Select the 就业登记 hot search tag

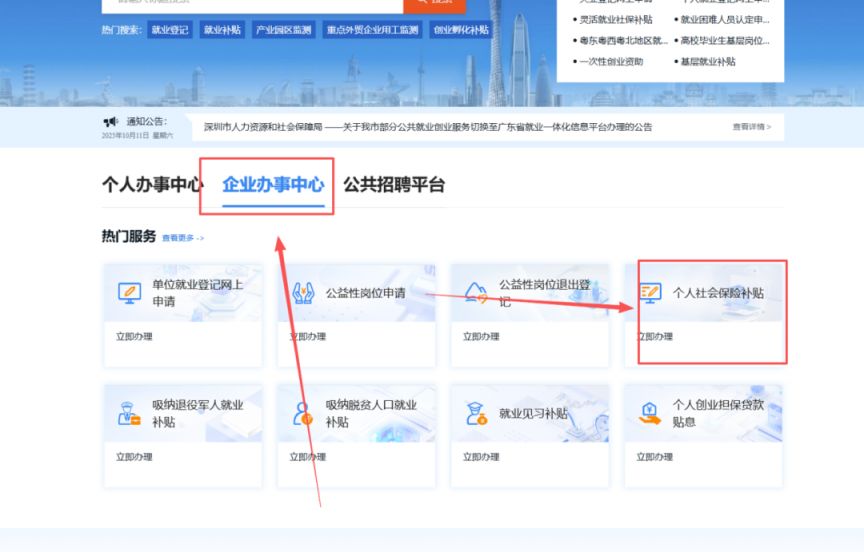click(169, 30)
